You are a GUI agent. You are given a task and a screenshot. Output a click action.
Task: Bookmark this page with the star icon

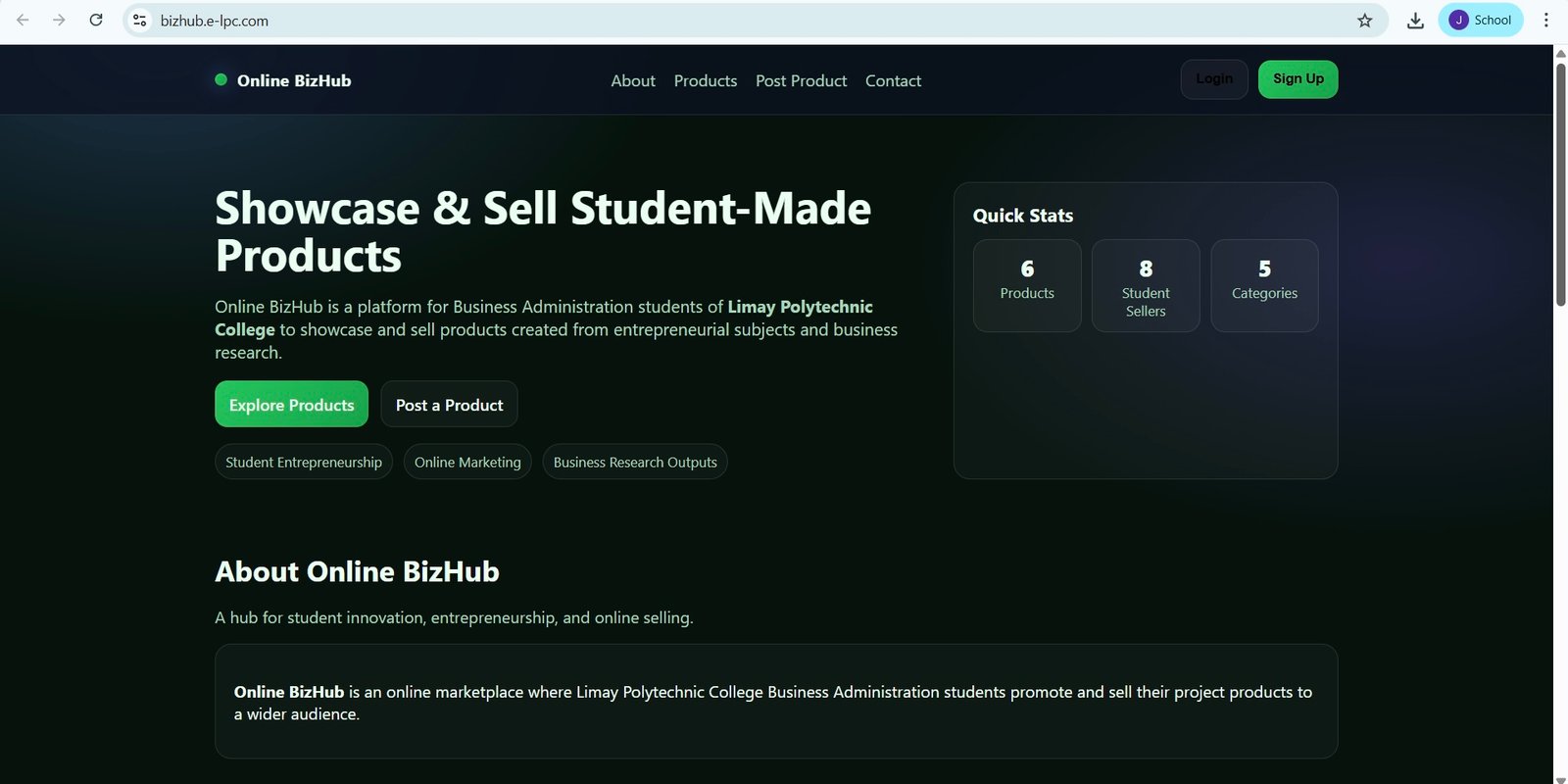1364,20
